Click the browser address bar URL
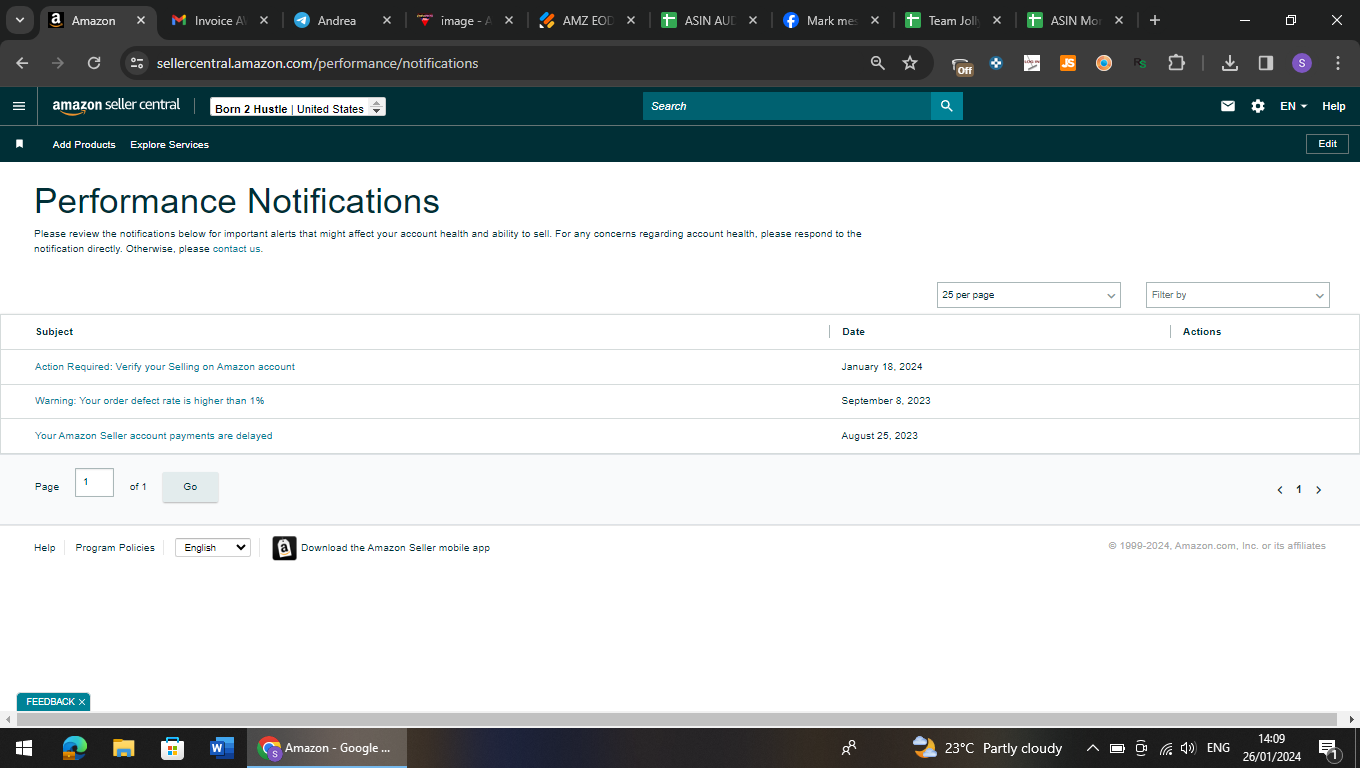The height and width of the screenshot is (768, 1360). [x=317, y=63]
